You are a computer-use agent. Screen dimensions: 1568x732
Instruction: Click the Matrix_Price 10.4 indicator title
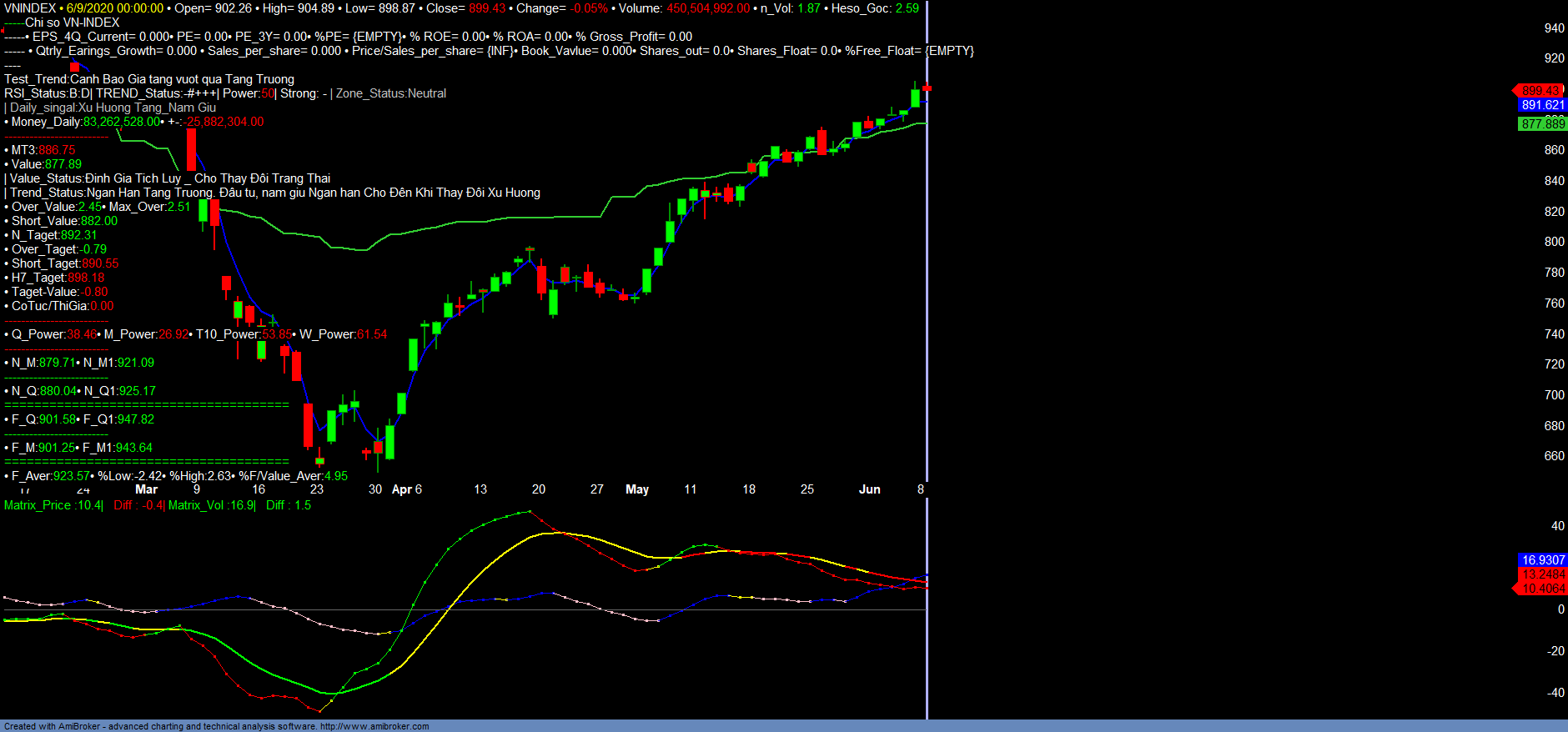53,505
